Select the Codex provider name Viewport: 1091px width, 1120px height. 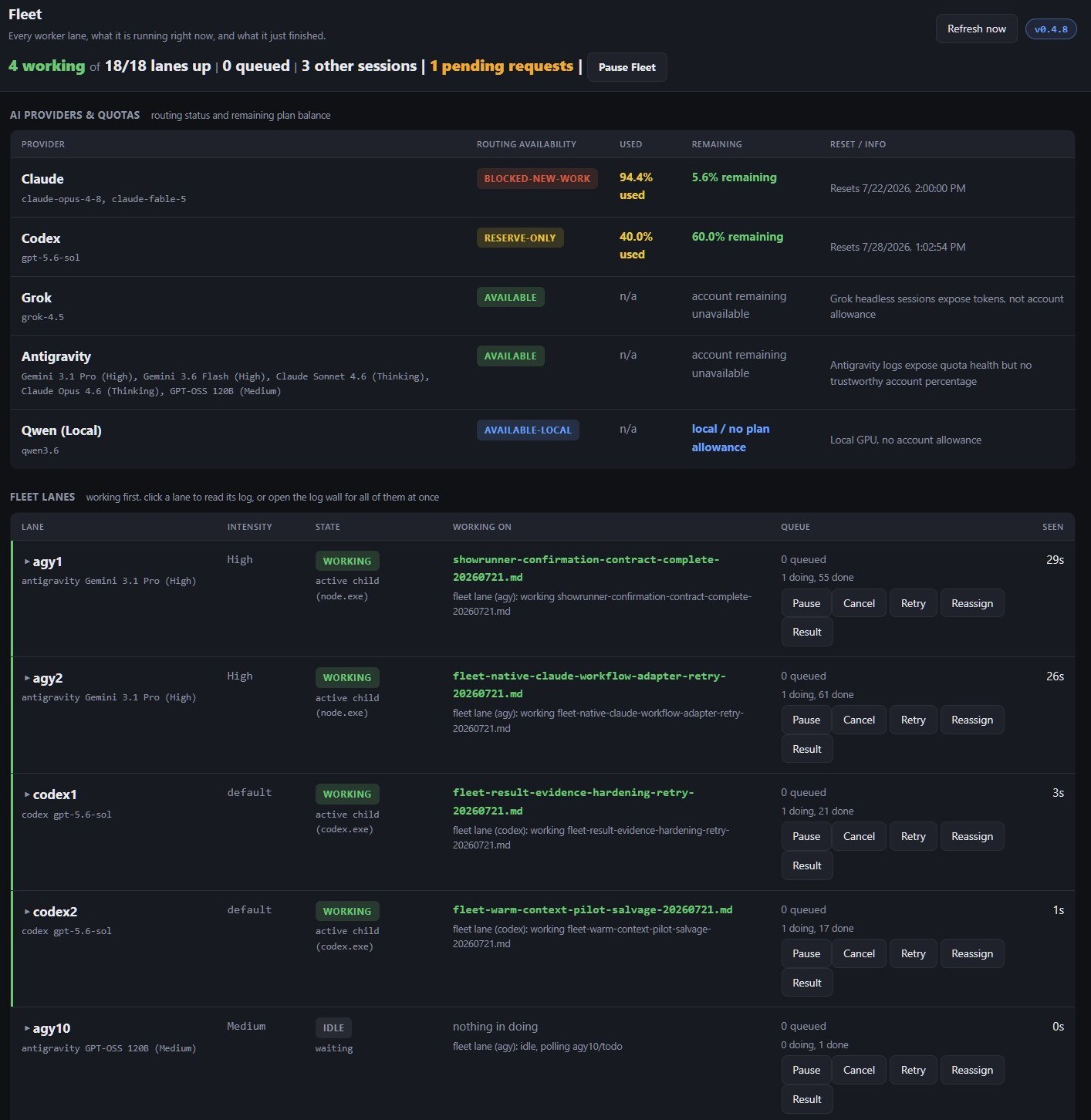(41, 238)
